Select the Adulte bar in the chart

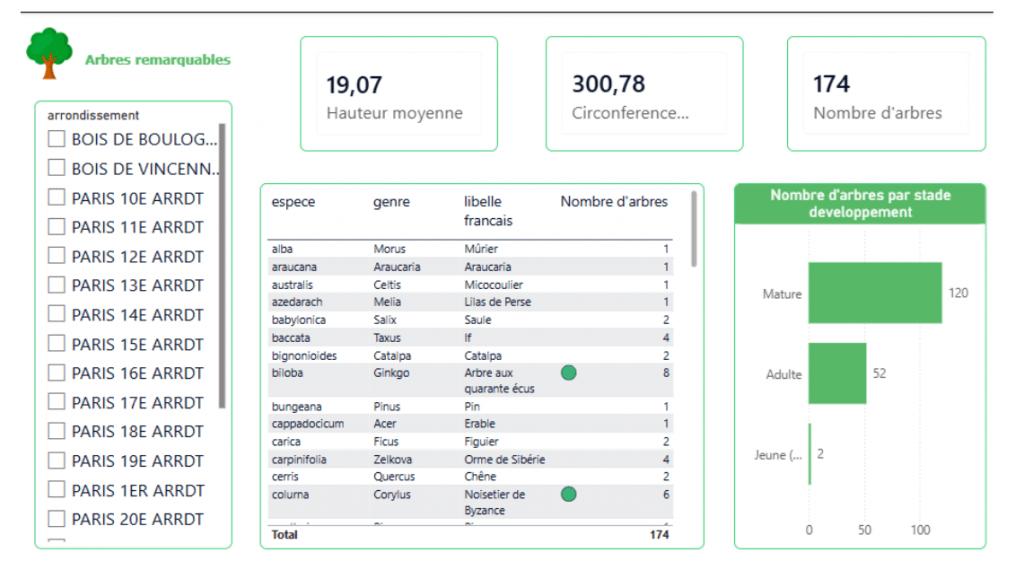[x=837, y=374]
